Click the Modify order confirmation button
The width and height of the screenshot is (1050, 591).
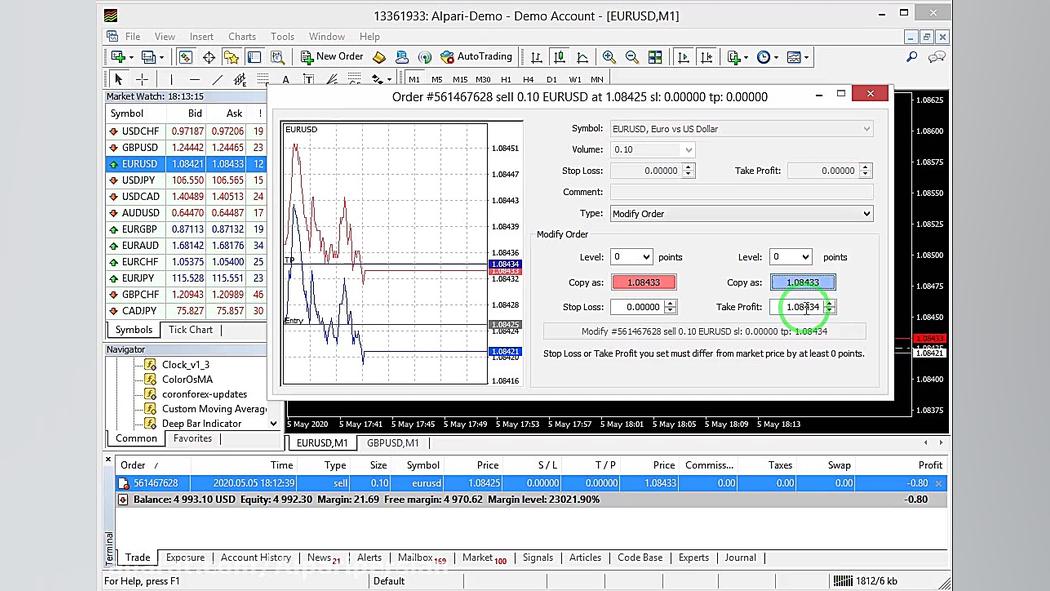point(704,331)
